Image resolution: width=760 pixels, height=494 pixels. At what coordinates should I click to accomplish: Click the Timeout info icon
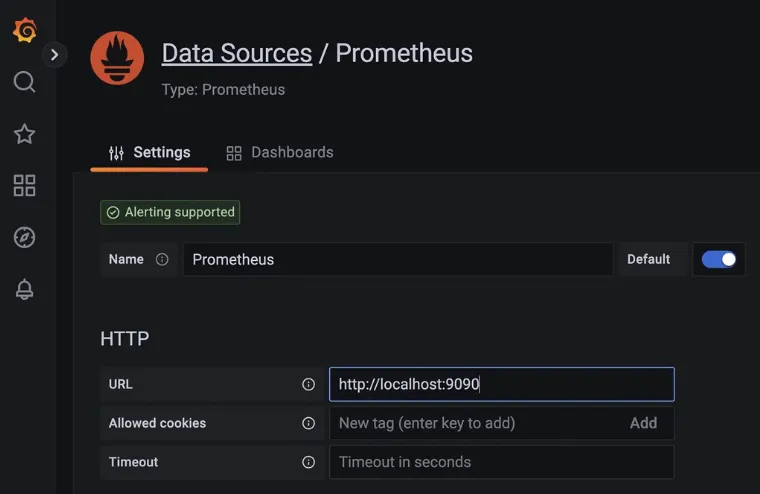coord(308,462)
